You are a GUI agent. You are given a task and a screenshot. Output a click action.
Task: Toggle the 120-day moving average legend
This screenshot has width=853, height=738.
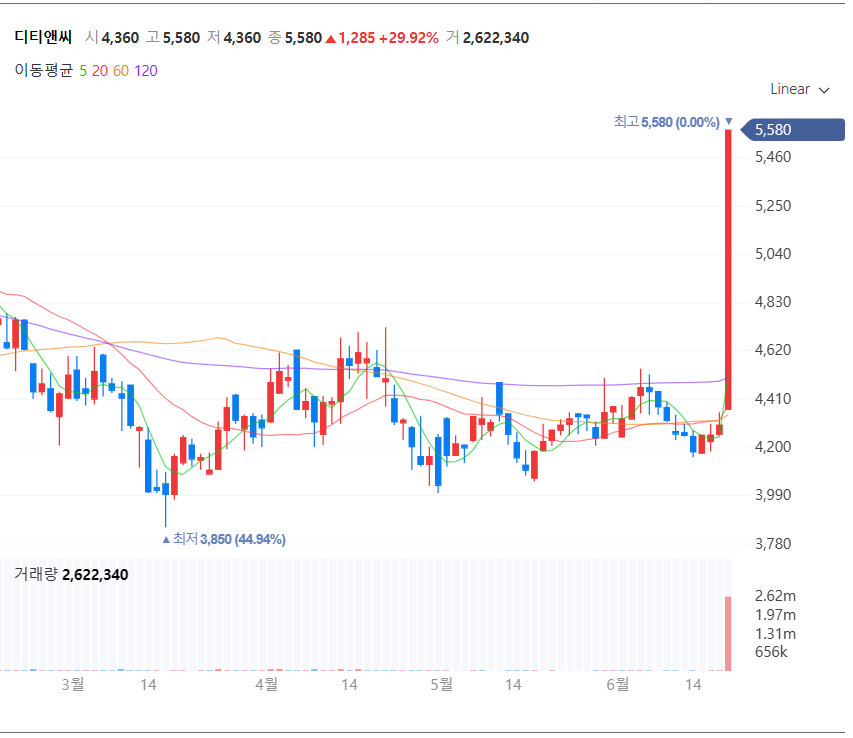click(x=146, y=71)
